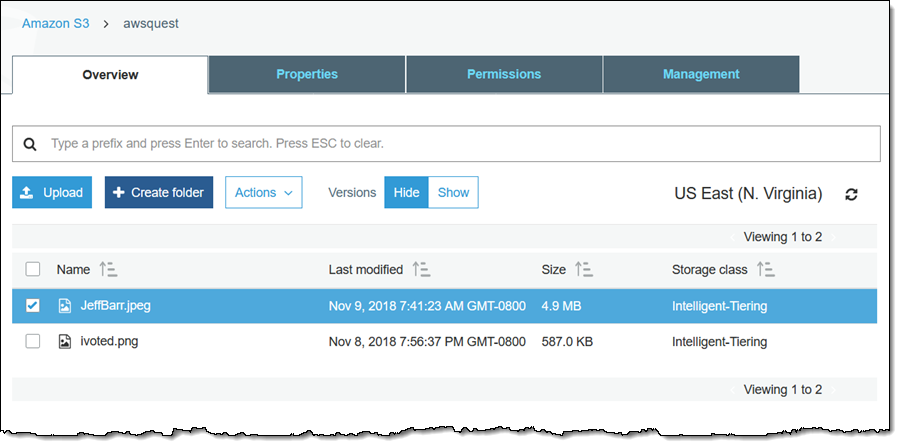Follow the Amazon S3 breadcrumb link
This screenshot has width=900, height=446.
pyautogui.click(x=55, y=23)
